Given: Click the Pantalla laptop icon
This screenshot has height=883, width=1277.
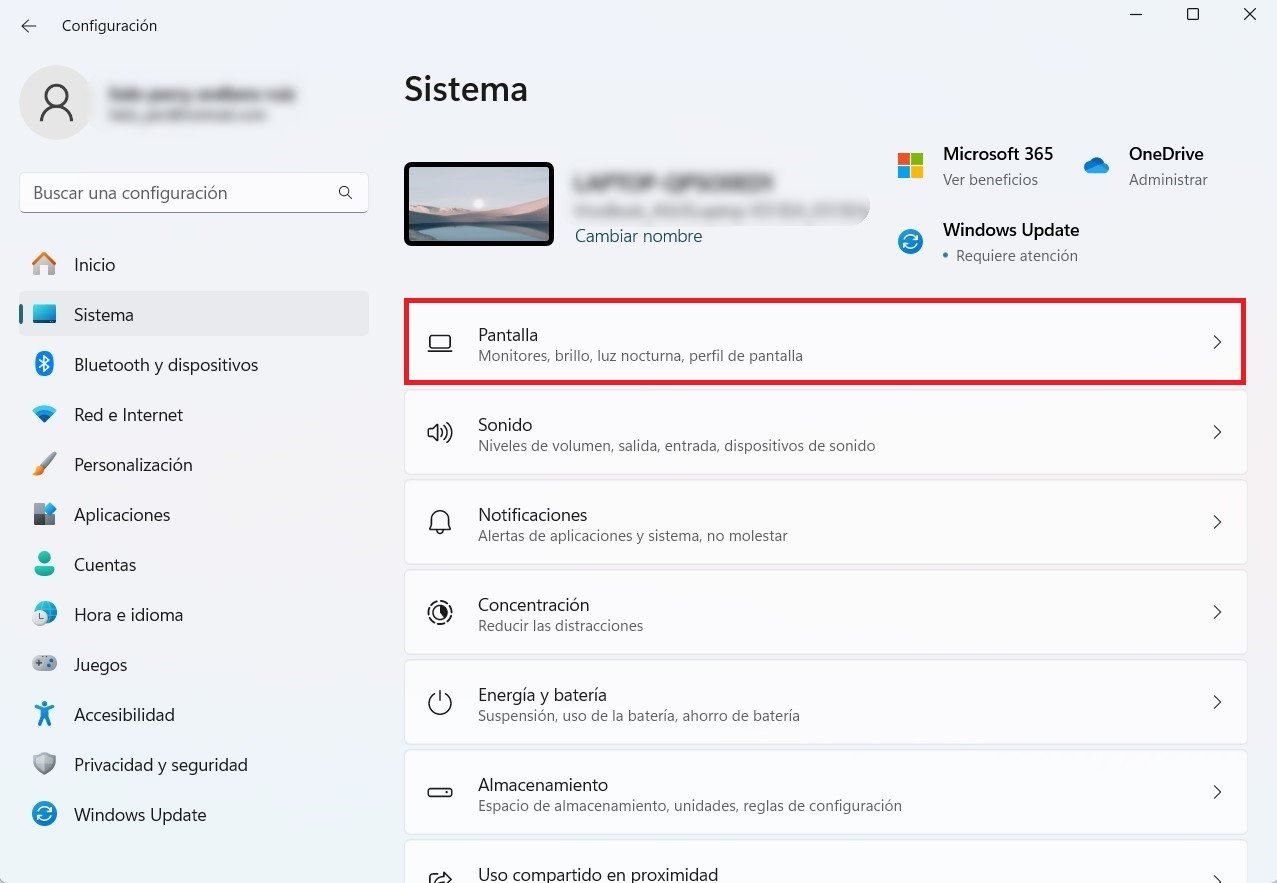Looking at the screenshot, I should (x=440, y=343).
